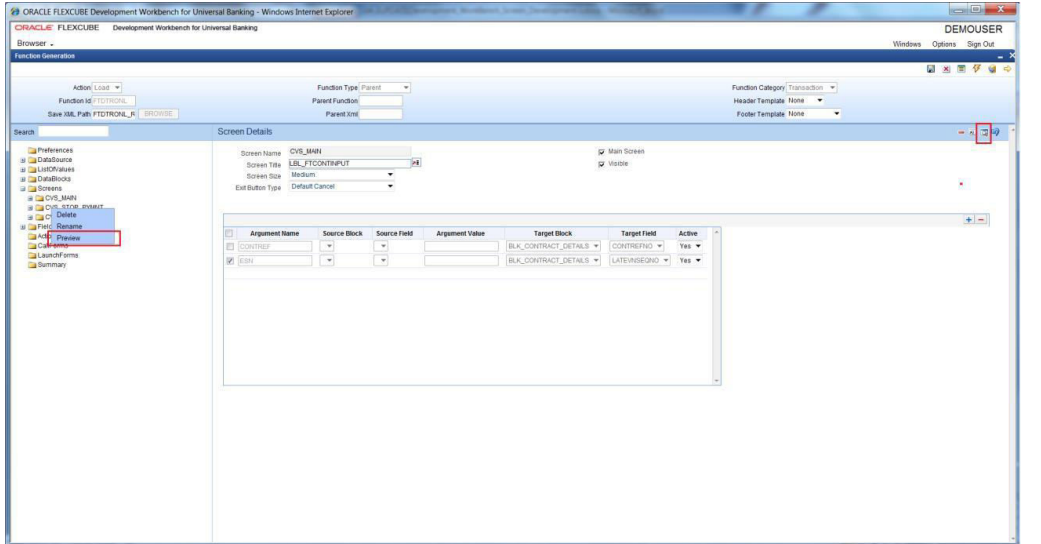
Task: Open the Footer Template dropdown
Action: pyautogui.click(x=814, y=114)
